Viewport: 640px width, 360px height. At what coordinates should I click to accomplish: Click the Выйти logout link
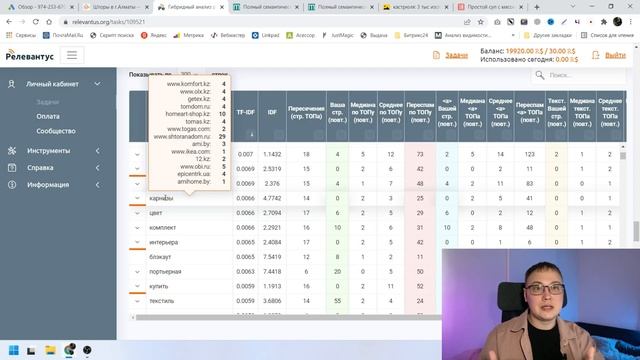click(615, 55)
